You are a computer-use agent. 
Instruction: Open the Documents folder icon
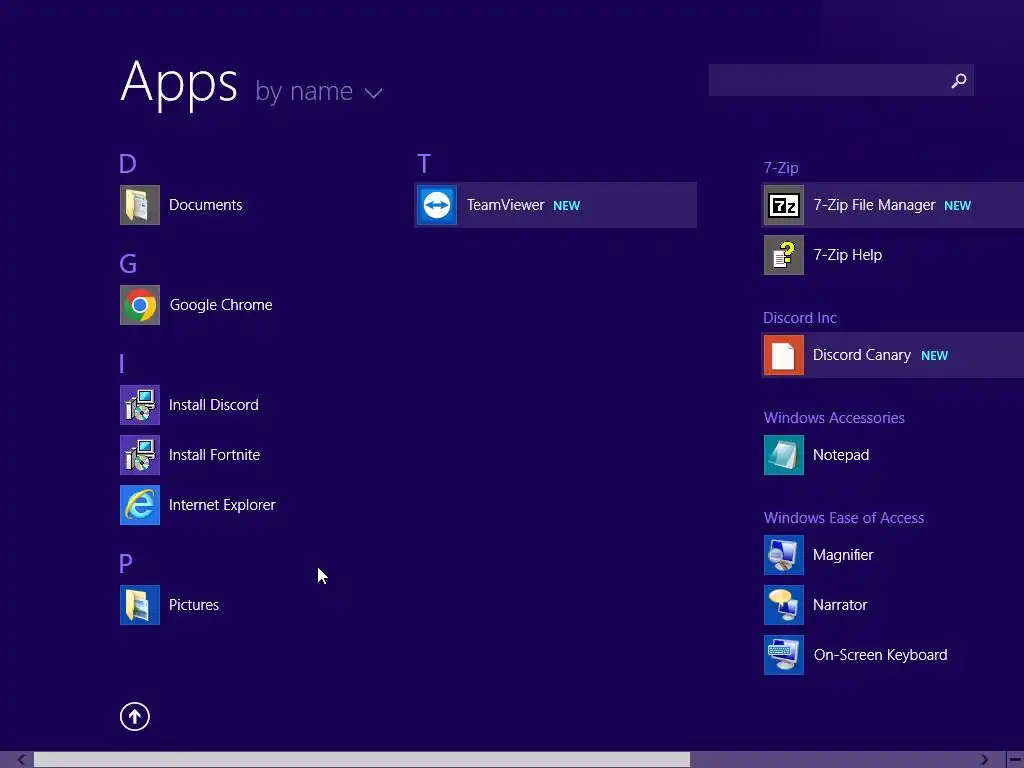[x=140, y=205]
